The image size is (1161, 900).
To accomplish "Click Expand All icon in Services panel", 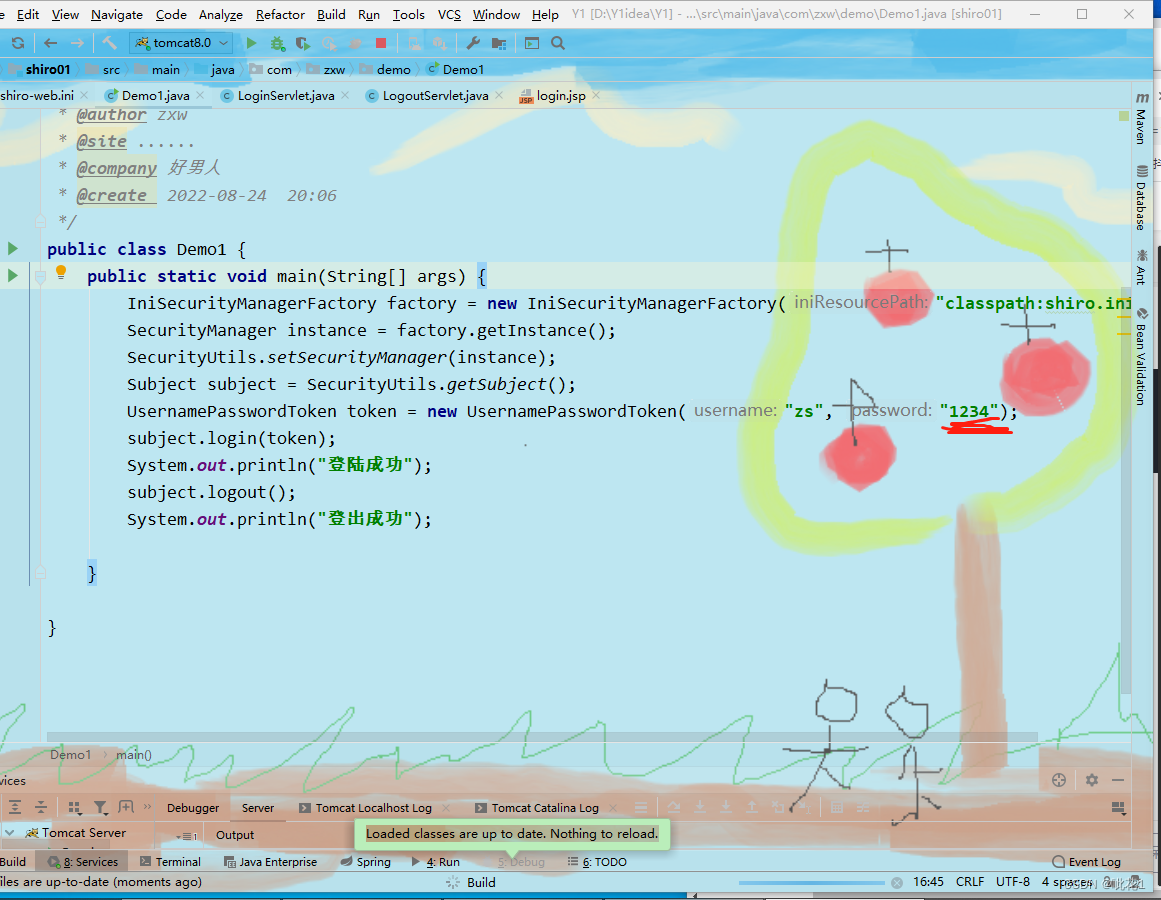I will point(15,807).
